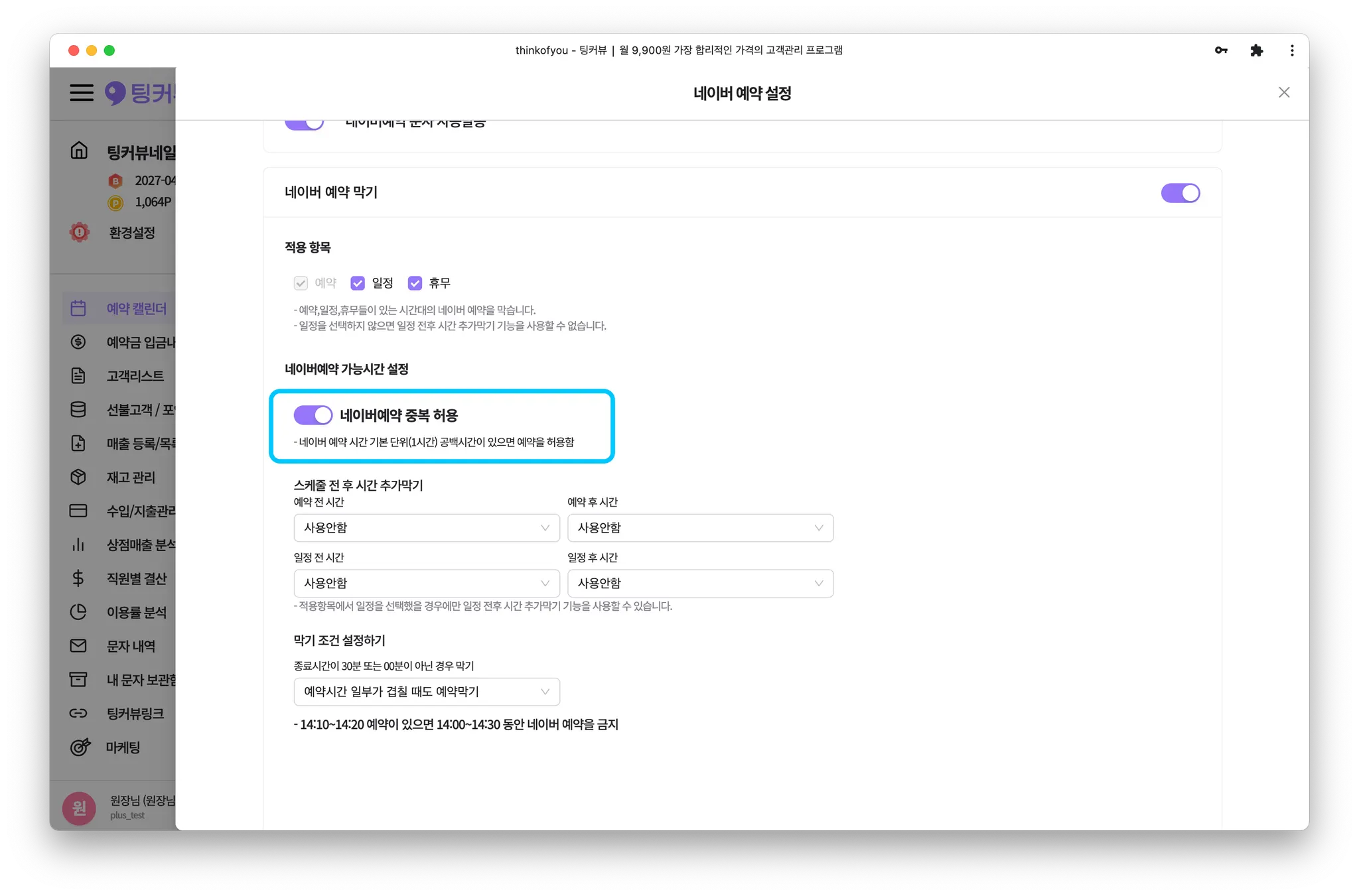Open 일정 후 시간 dropdown

click(699, 584)
